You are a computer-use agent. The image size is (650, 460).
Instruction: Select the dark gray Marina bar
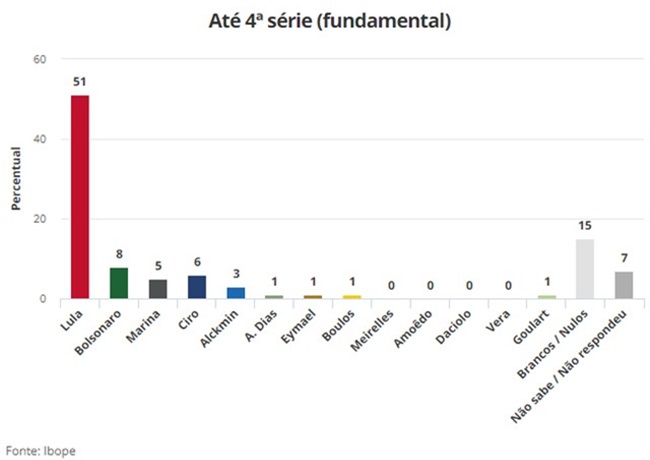pyautogui.click(x=158, y=289)
